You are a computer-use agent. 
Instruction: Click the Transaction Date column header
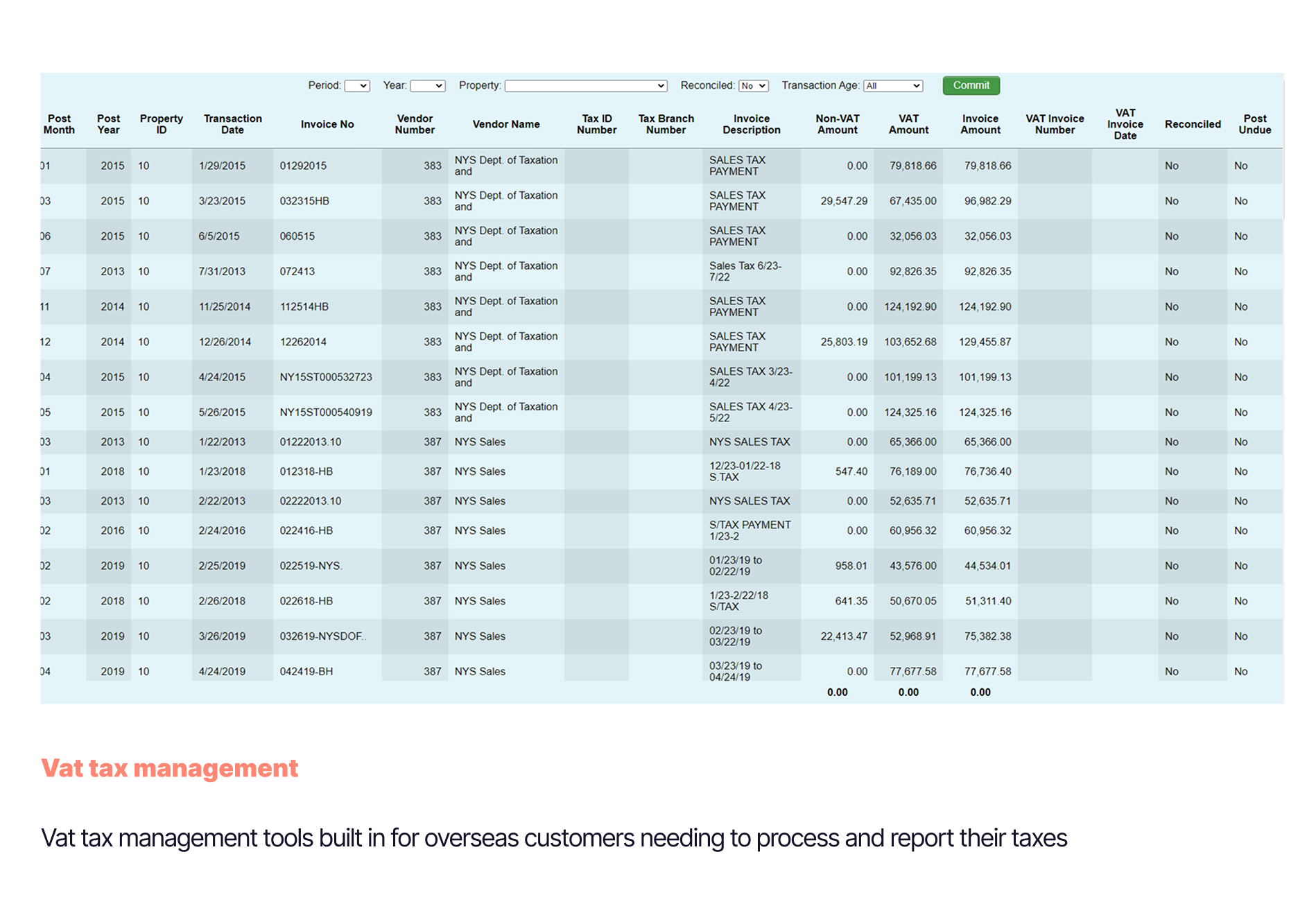tap(232, 124)
